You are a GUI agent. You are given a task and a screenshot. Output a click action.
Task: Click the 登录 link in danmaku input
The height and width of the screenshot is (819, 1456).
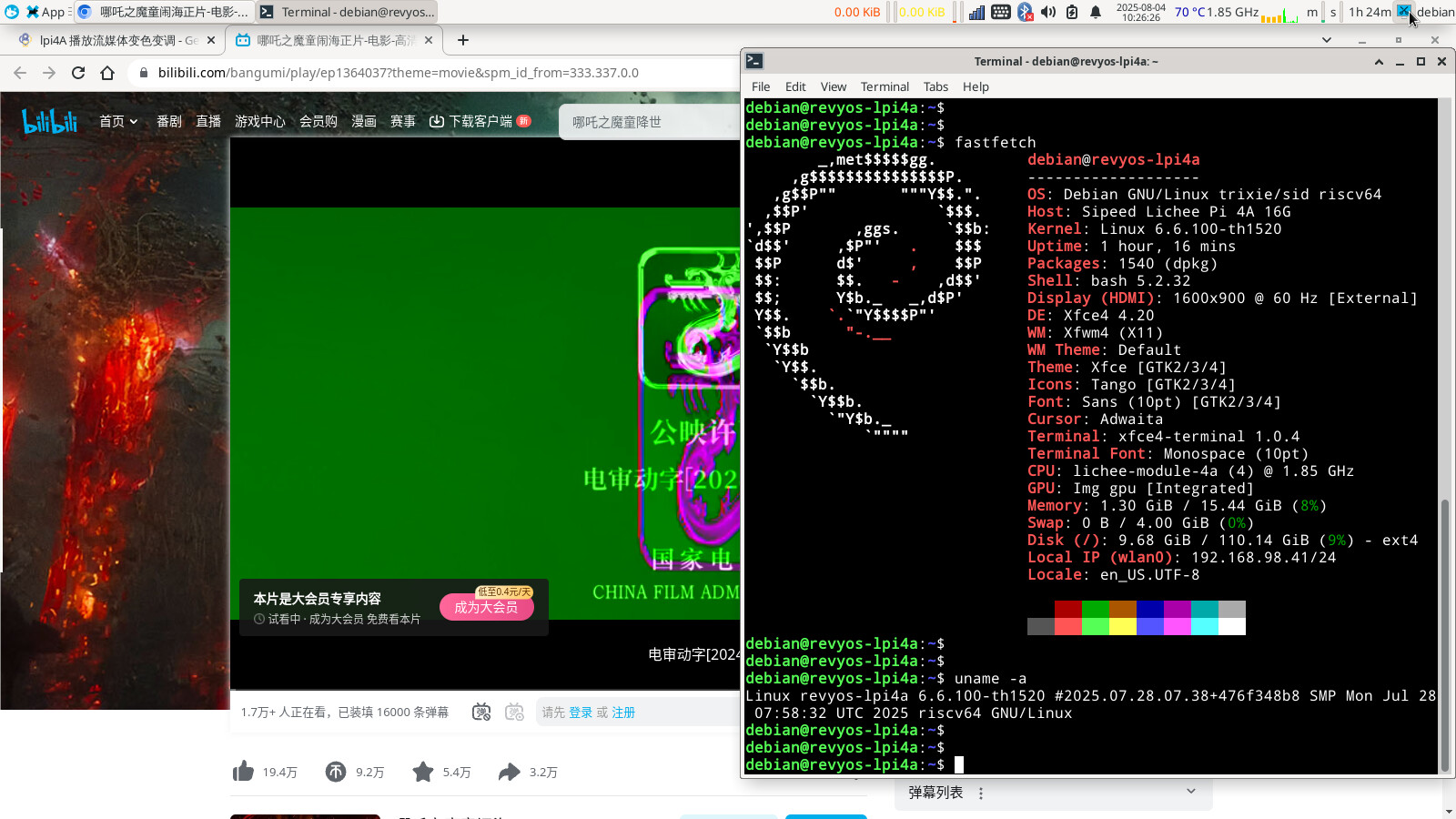point(581,713)
